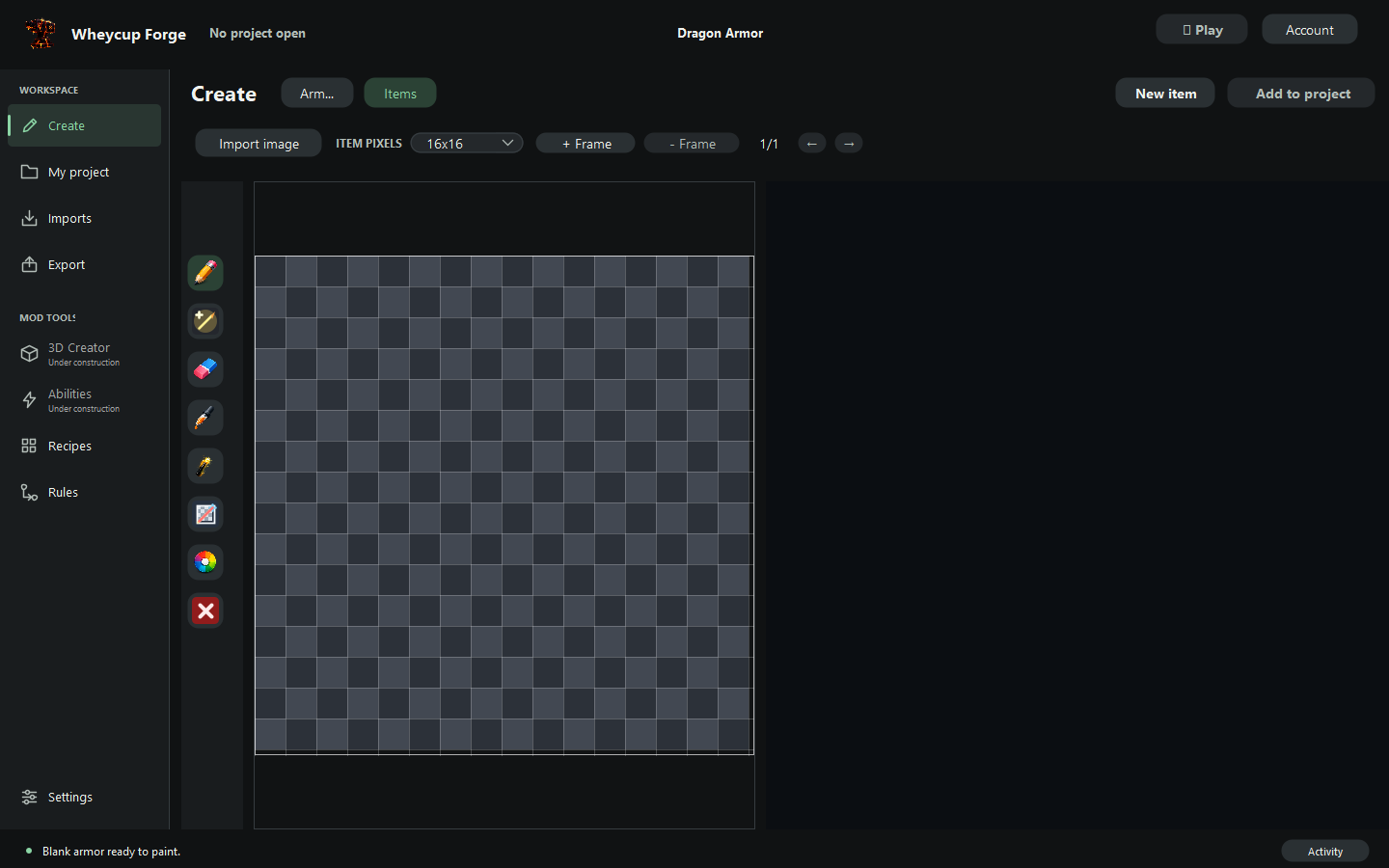Go to next frame with right arrow
This screenshot has width=1389, height=868.
(x=849, y=144)
